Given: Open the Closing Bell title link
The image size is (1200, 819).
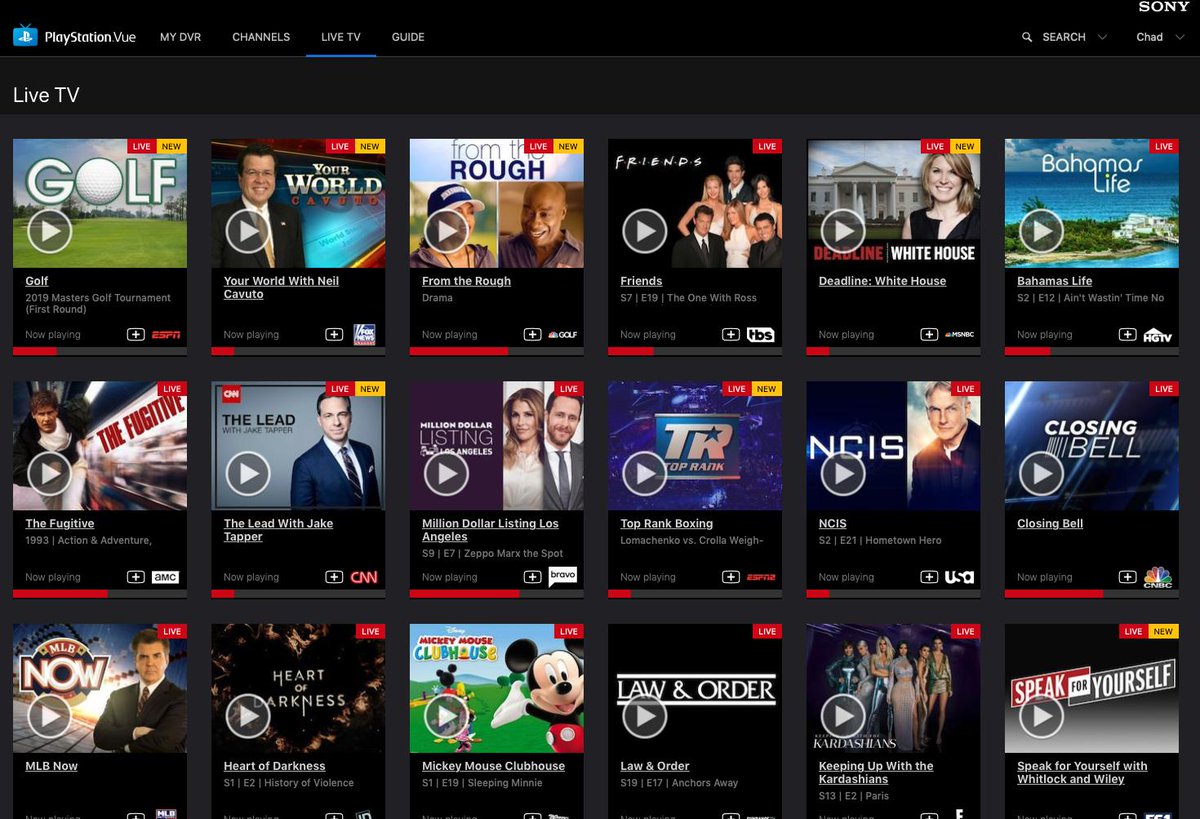Looking at the screenshot, I should 1050,523.
